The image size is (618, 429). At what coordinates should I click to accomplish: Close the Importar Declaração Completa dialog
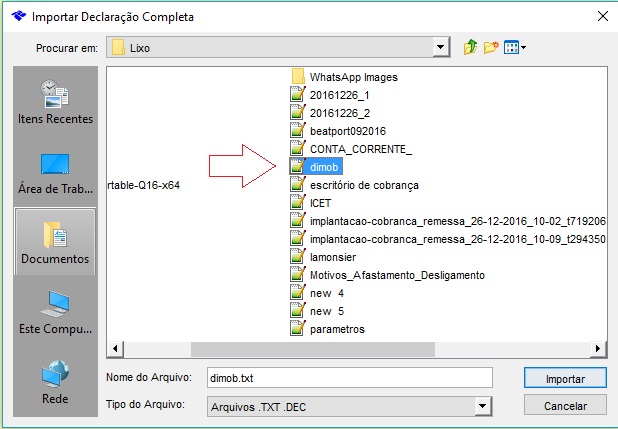[x=602, y=15]
